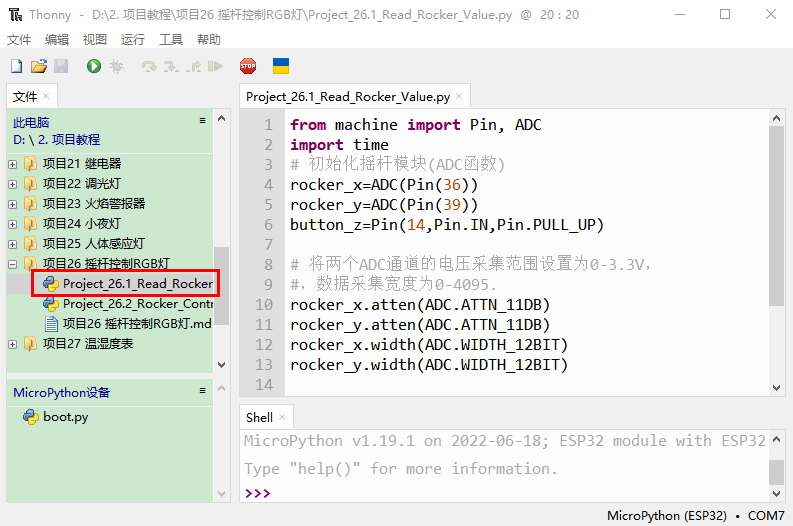Open the MicroPython device panel hamburger menu

(203, 391)
